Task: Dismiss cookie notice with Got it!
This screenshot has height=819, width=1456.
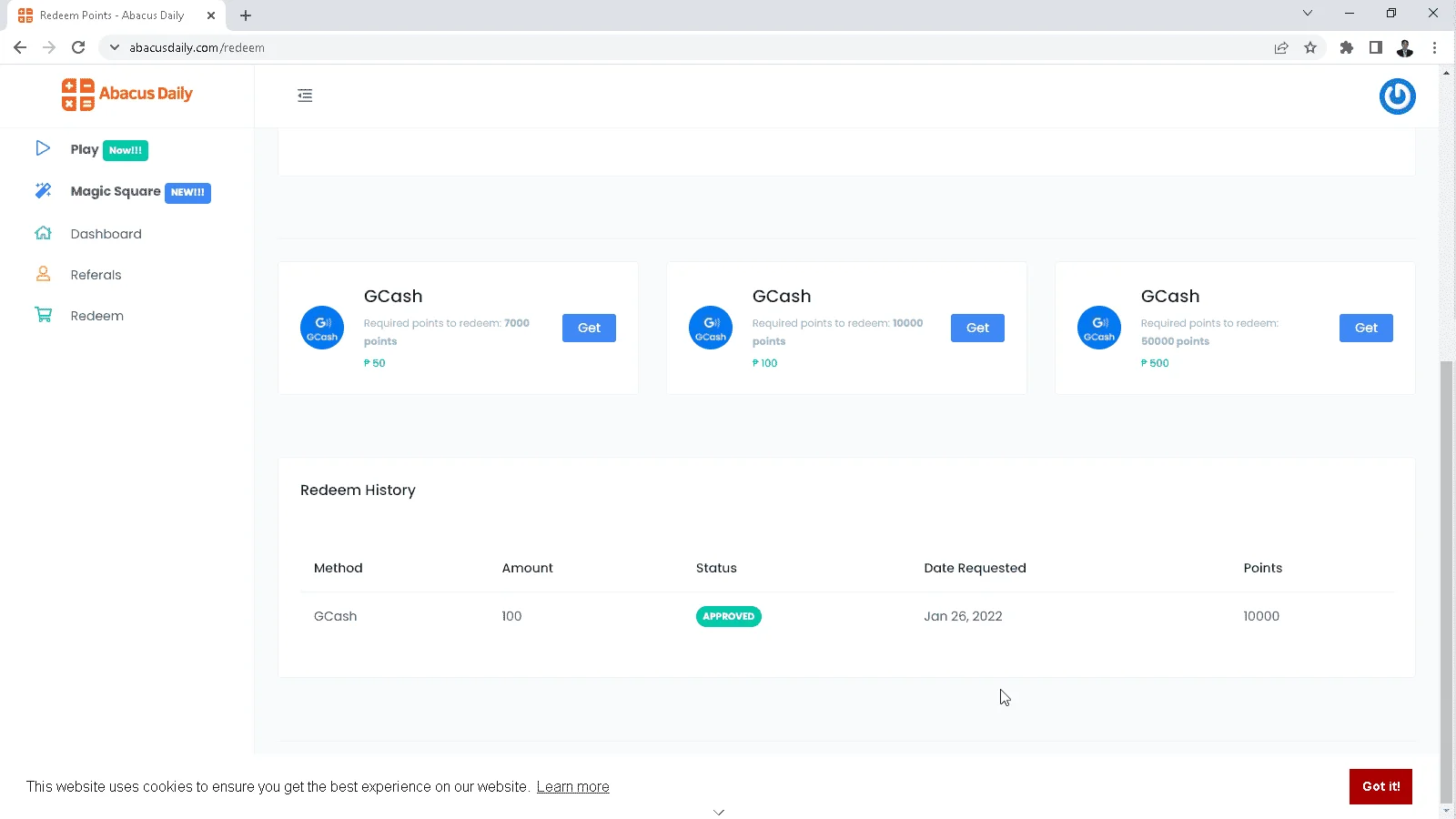Action: tap(1380, 786)
